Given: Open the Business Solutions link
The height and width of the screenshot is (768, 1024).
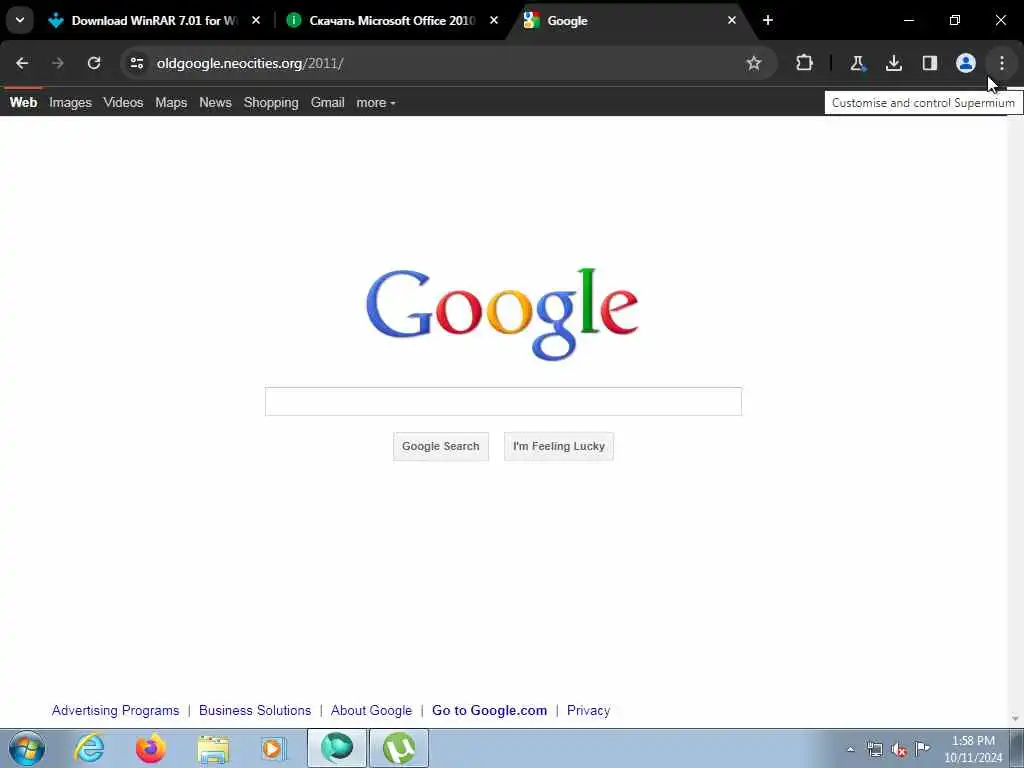Looking at the screenshot, I should click(255, 711).
